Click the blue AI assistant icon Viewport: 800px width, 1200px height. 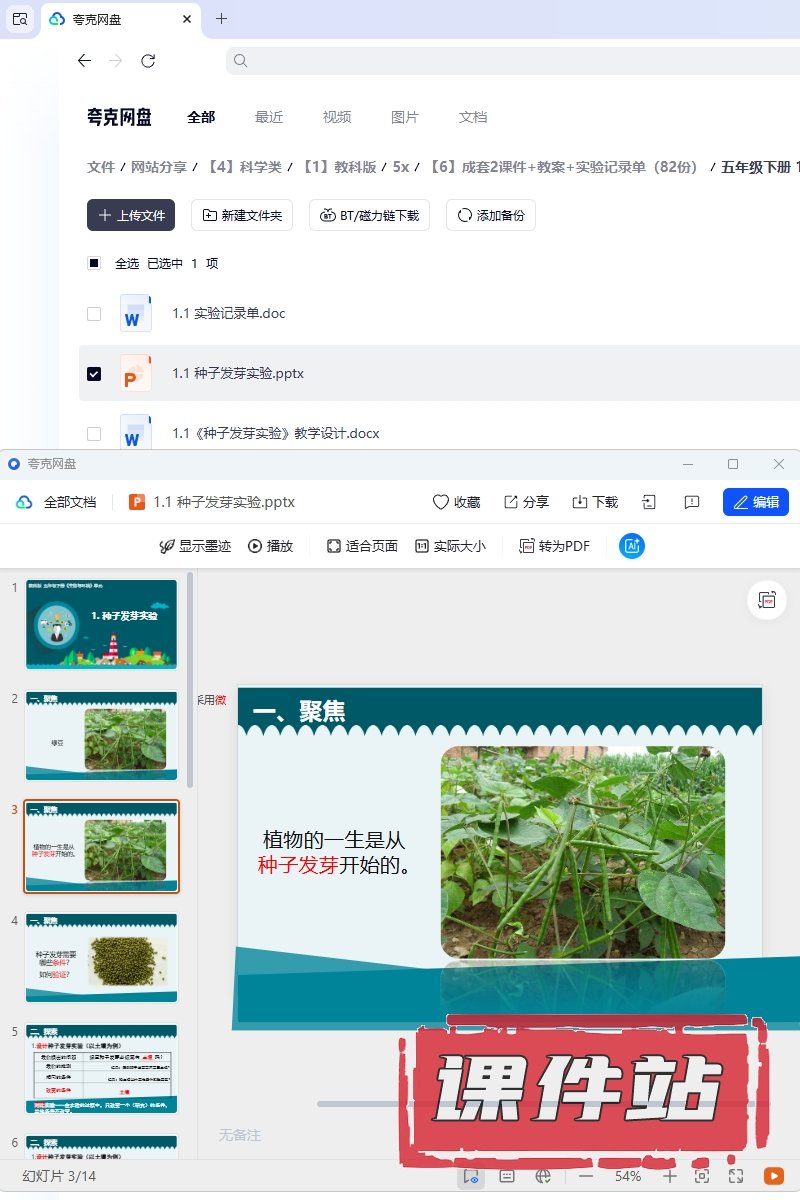(632, 546)
